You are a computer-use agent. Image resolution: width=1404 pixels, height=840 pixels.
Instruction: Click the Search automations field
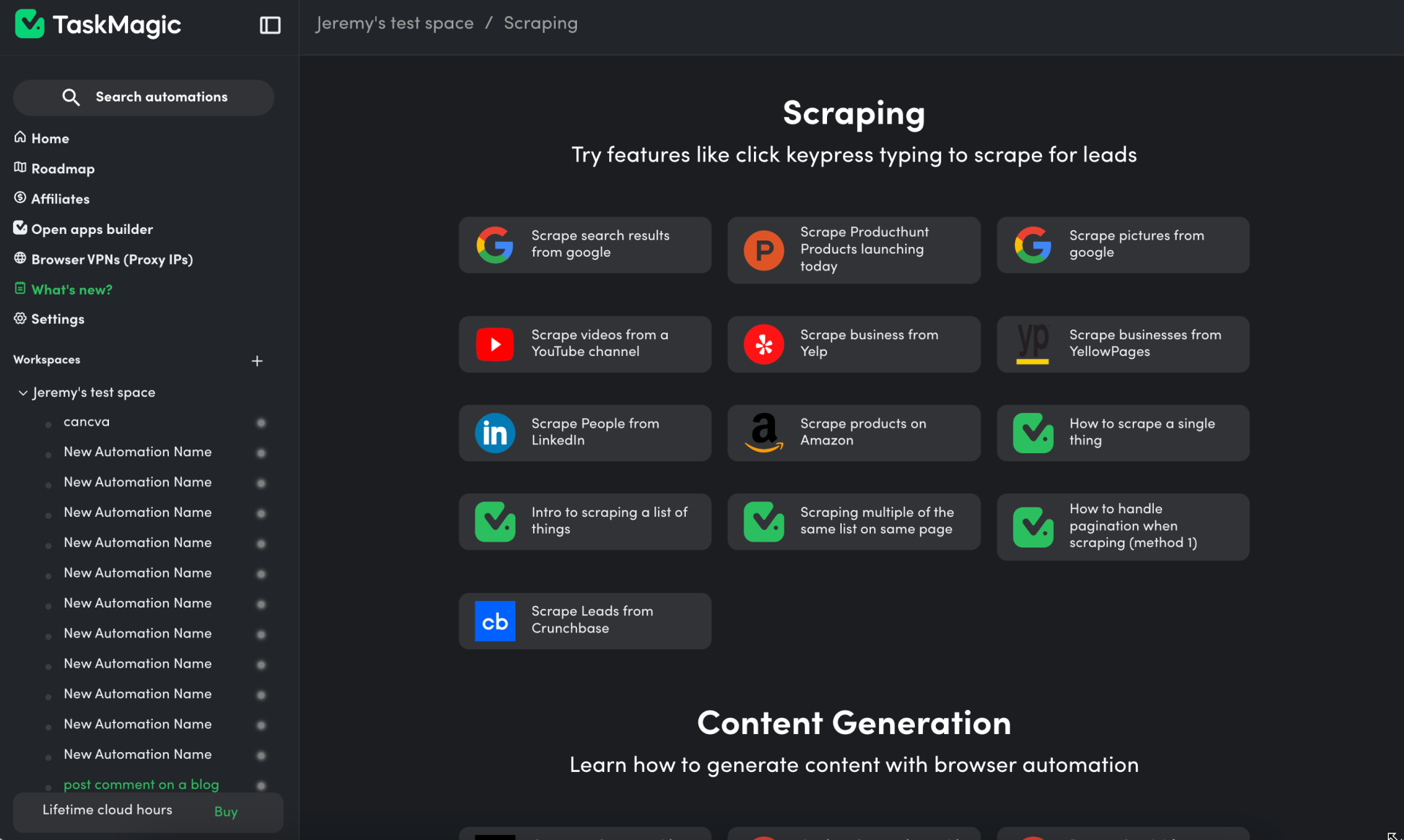(143, 97)
